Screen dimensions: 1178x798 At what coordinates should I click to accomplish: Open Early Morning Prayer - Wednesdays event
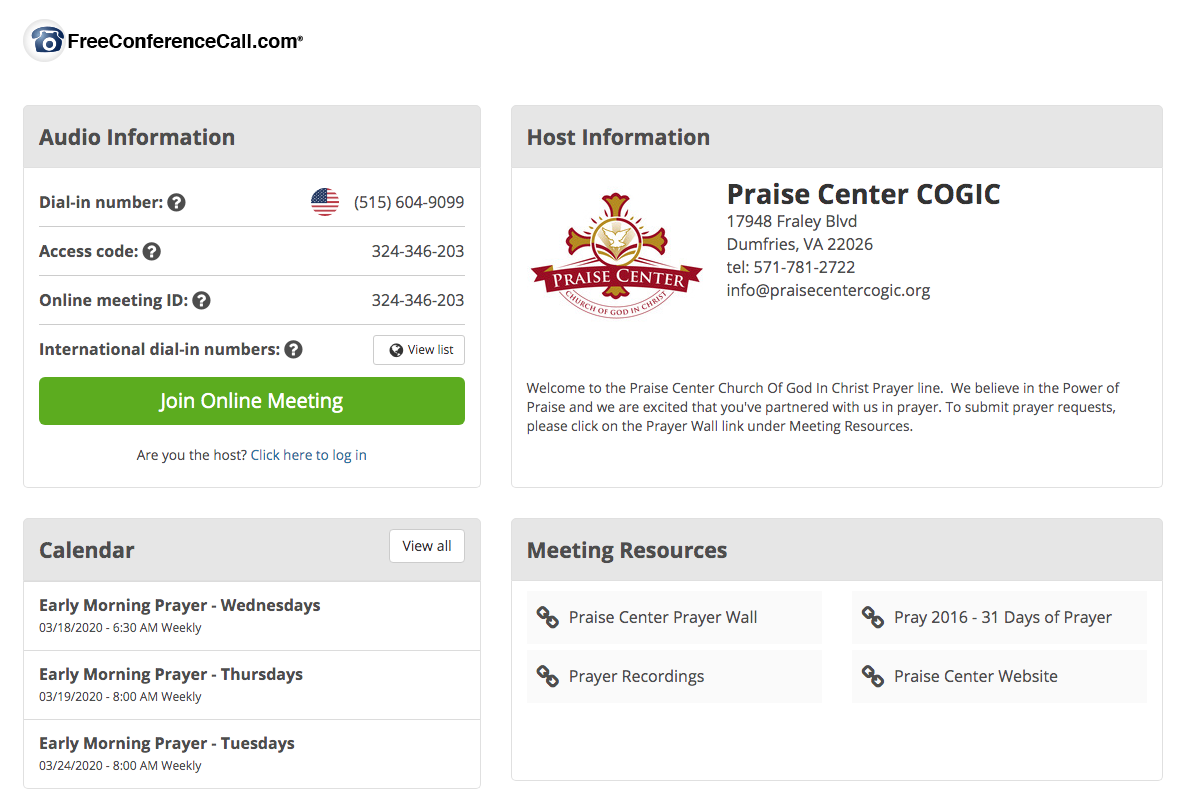(x=252, y=616)
